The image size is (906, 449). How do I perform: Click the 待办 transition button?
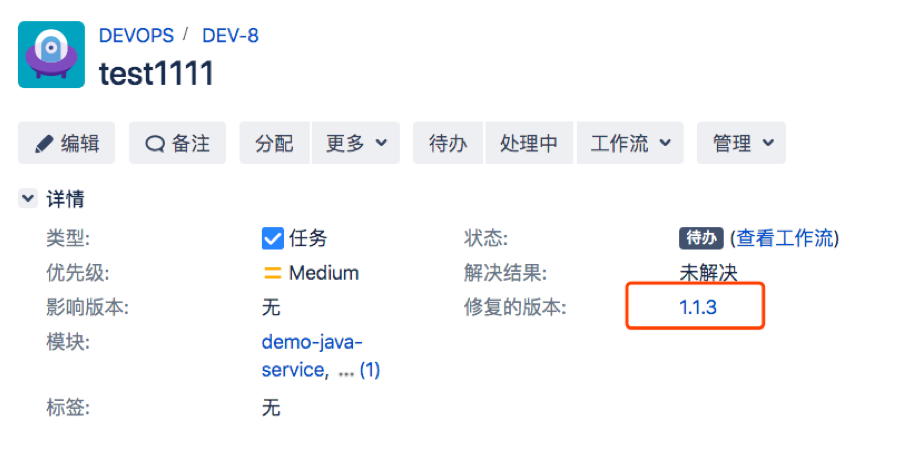[448, 143]
